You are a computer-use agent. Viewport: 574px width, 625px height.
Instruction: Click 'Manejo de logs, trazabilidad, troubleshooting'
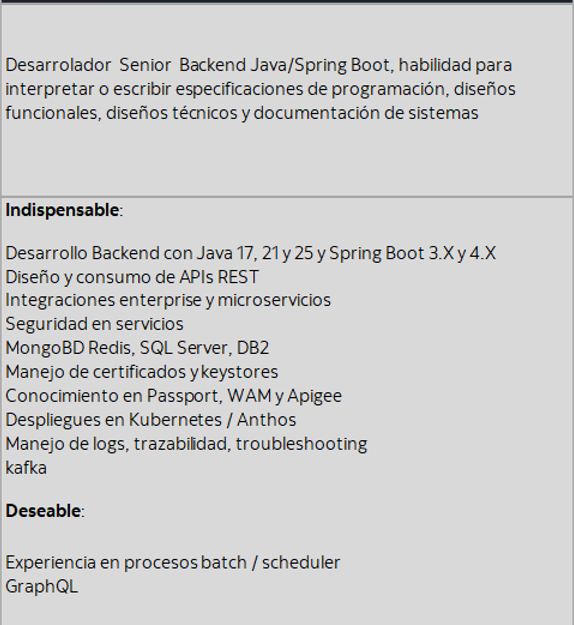click(x=186, y=444)
